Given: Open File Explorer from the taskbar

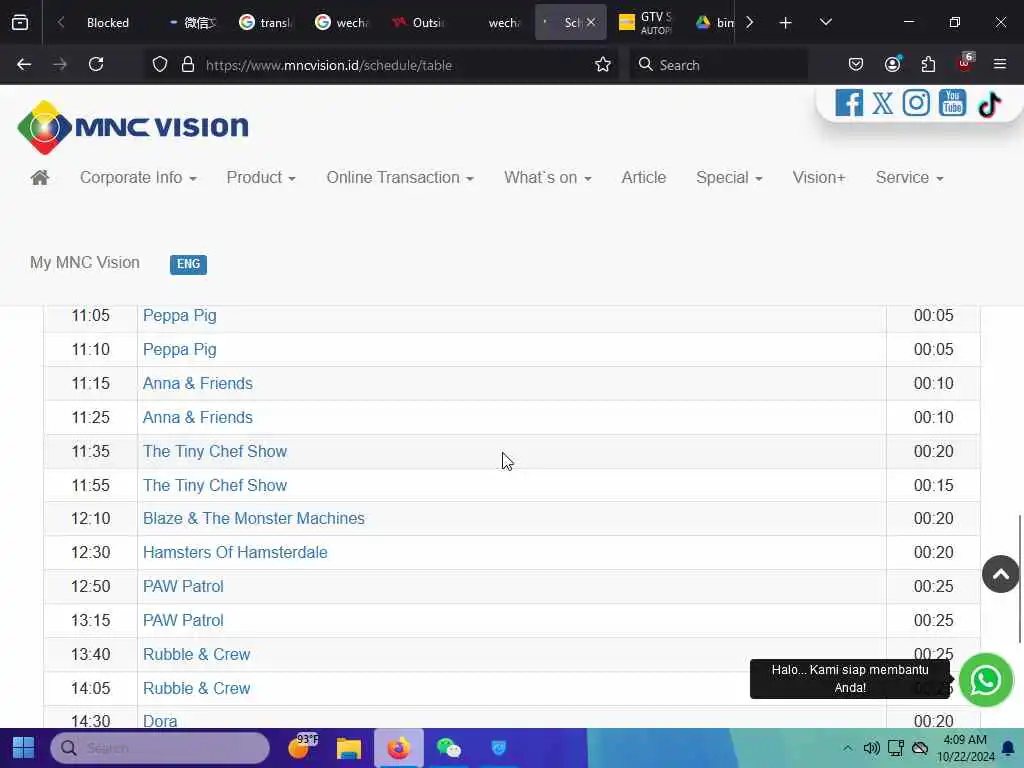Looking at the screenshot, I should [349, 748].
